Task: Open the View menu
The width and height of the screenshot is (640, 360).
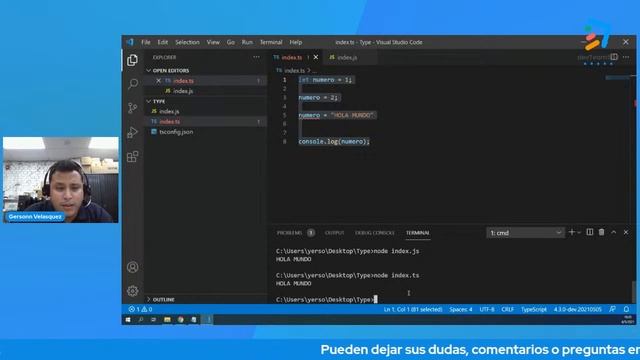Action: pos(213,42)
